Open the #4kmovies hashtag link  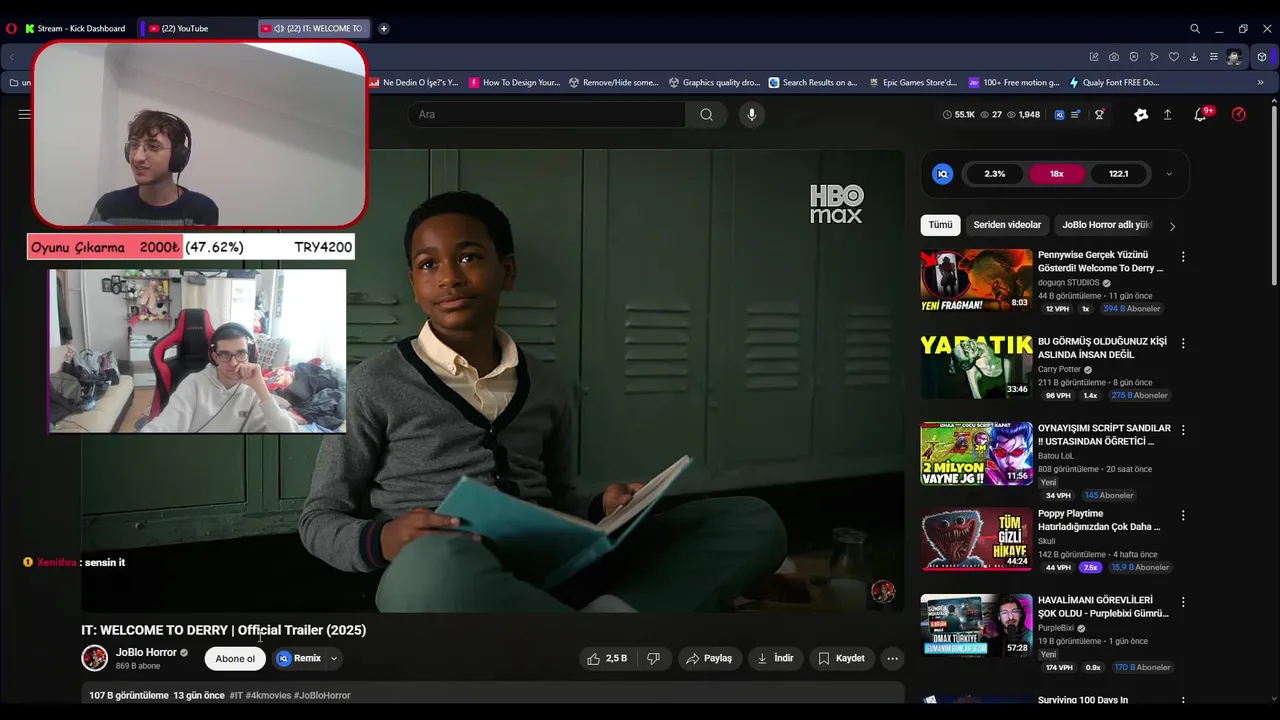[269, 695]
